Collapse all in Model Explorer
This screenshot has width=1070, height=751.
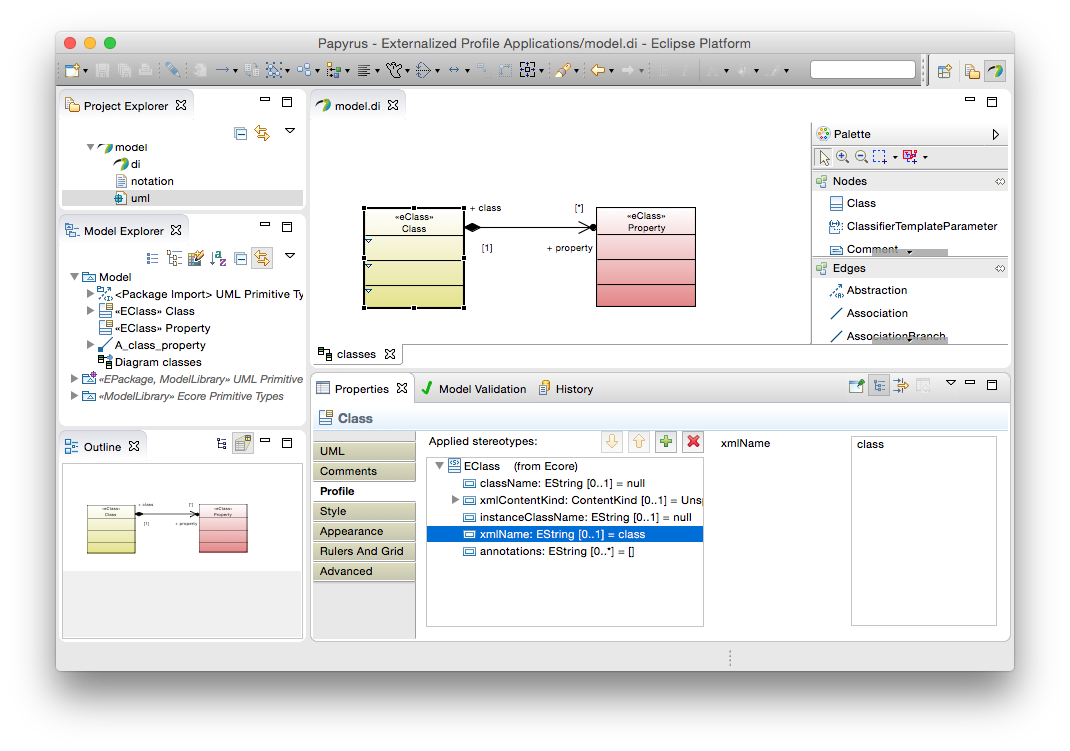coord(240,259)
